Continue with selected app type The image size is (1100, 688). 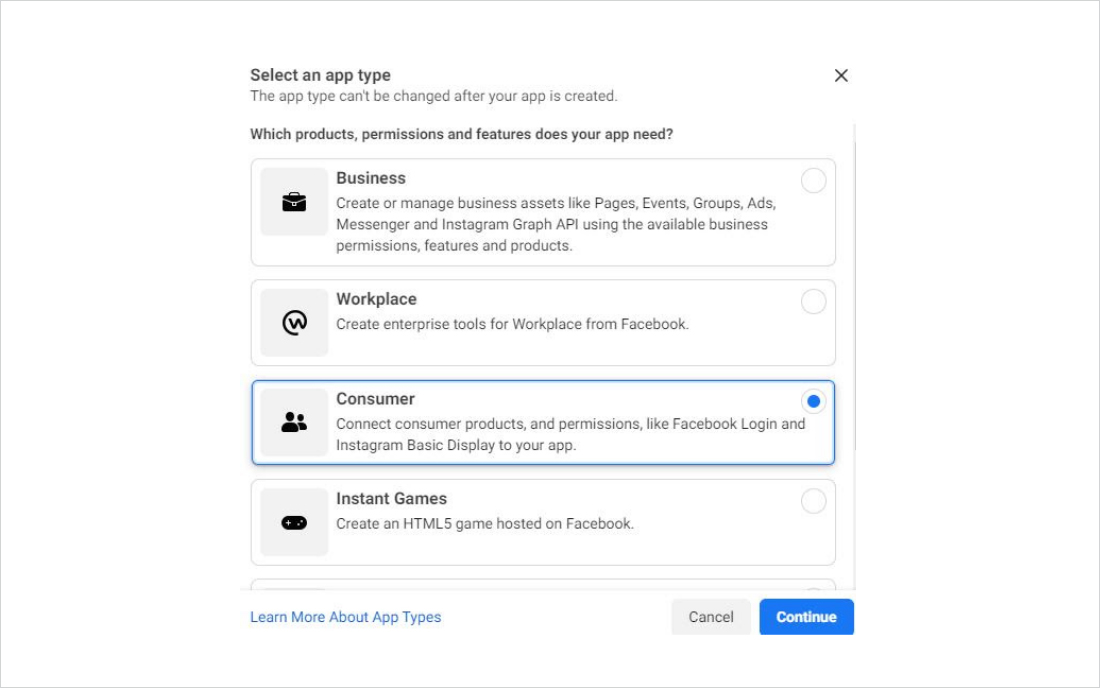(806, 617)
